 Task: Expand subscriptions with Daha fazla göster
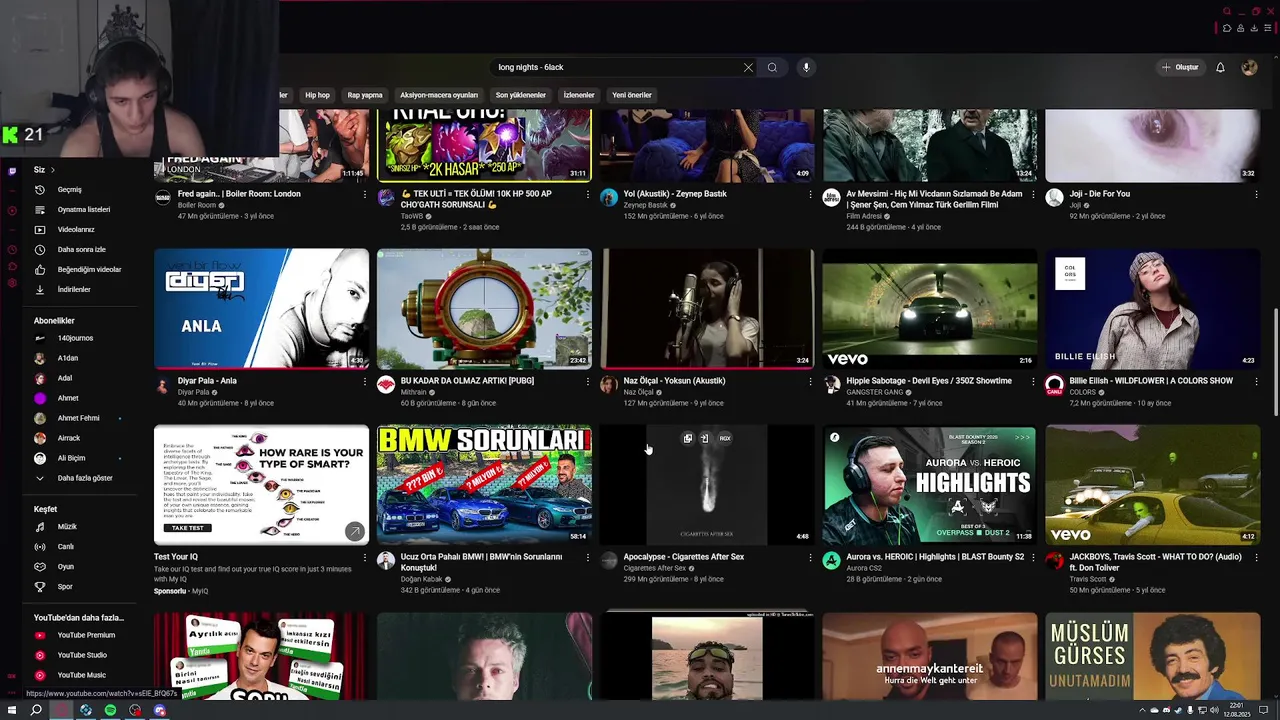click(x=85, y=478)
